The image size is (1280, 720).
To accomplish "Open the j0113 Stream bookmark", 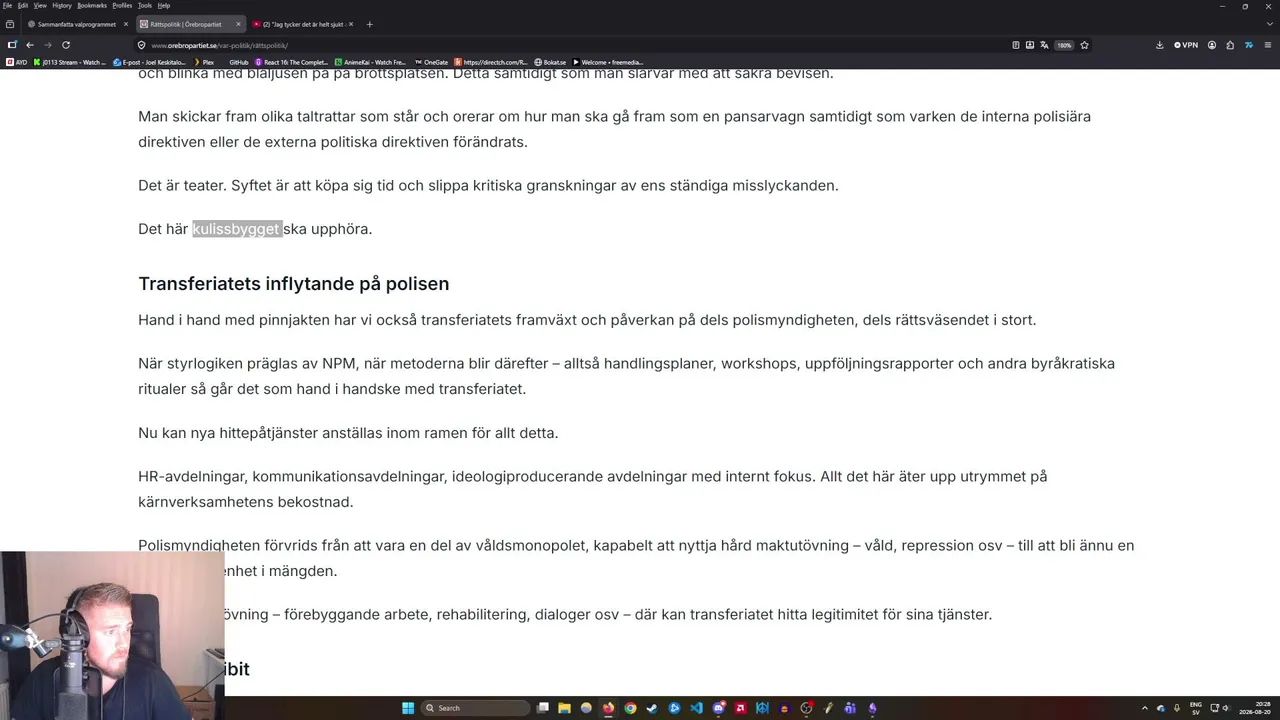I will tap(70, 62).
